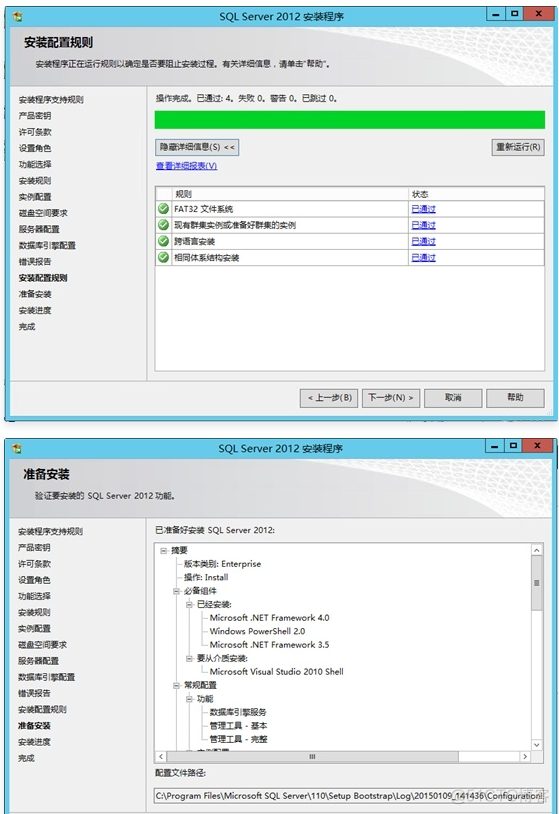Viewport: 559px width, 814px height.
Task: Minimize the 安装配置规则 window
Action: click(x=496, y=14)
